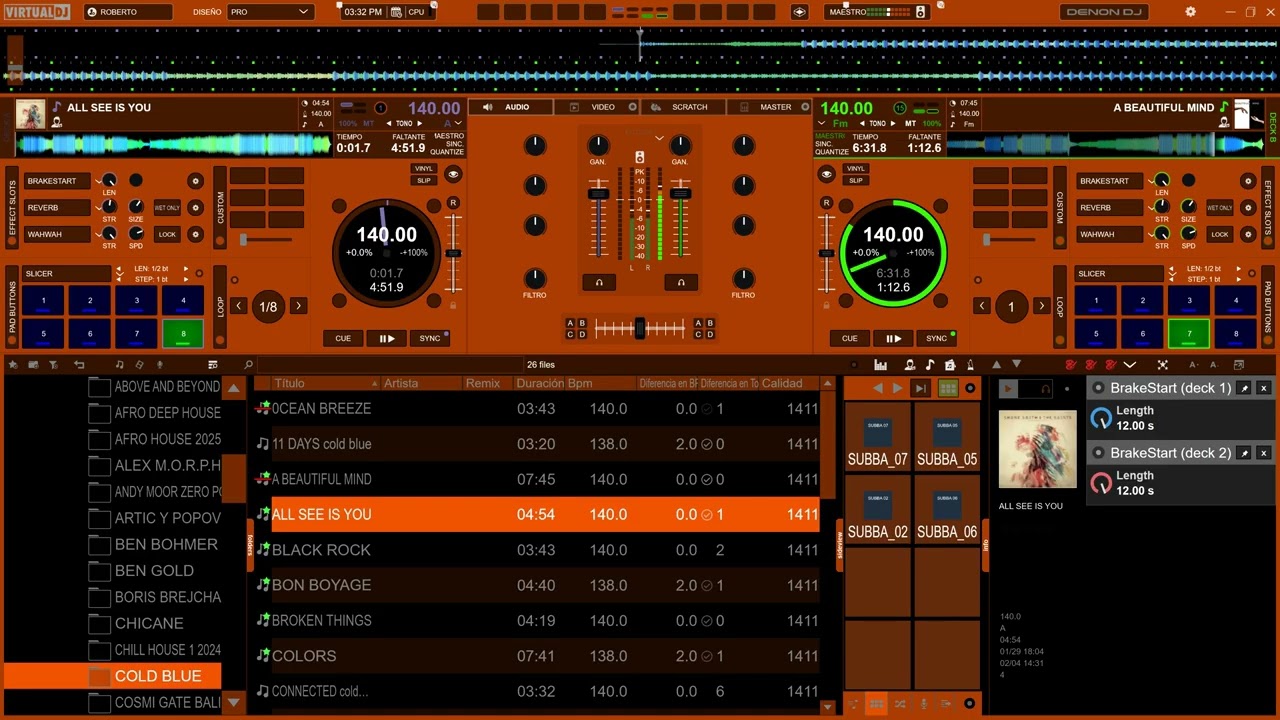Screen dimensions: 1280x720
Task: Toggle the eye visibility button on left deck
Action: click(x=453, y=174)
